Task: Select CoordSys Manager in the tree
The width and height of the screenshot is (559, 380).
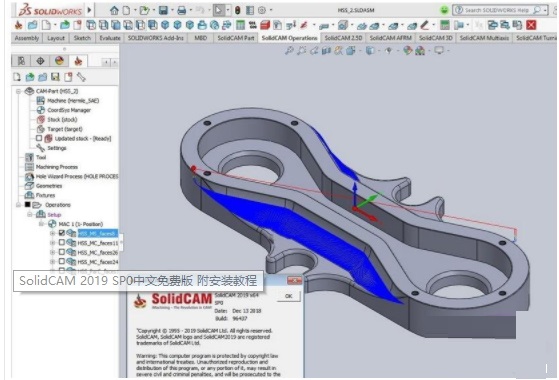Action: [69, 110]
